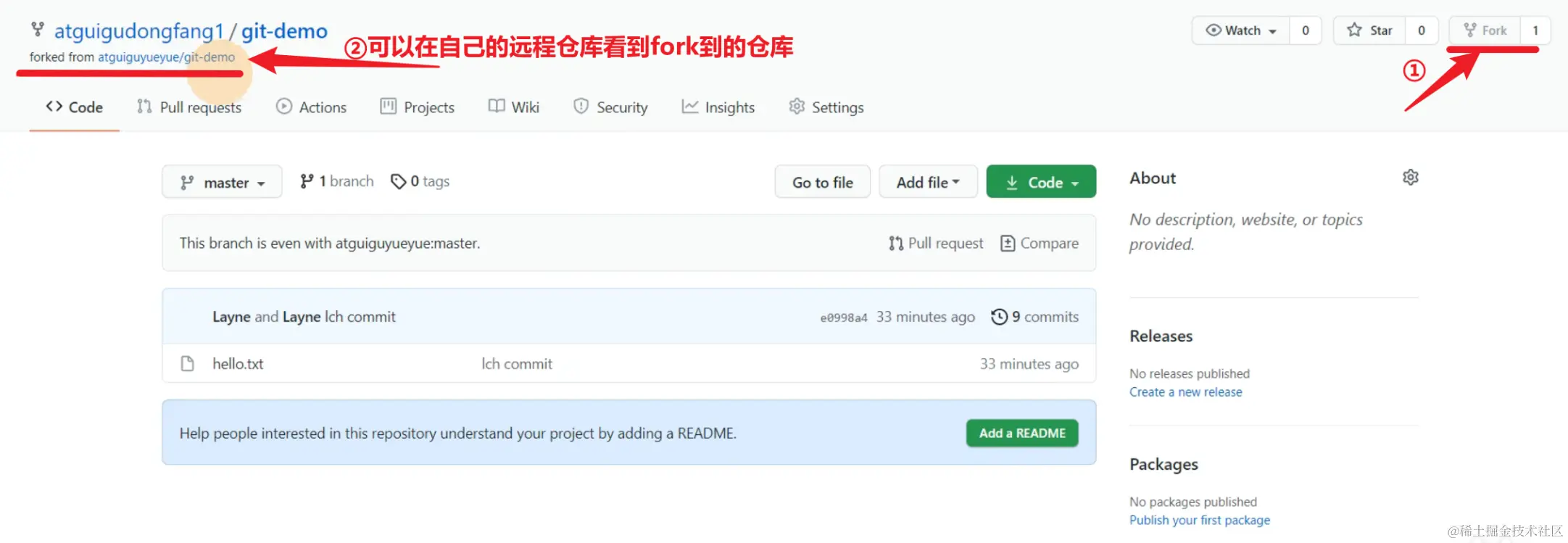Switch to the Code tab
The width and height of the screenshot is (1568, 543).
click(74, 107)
